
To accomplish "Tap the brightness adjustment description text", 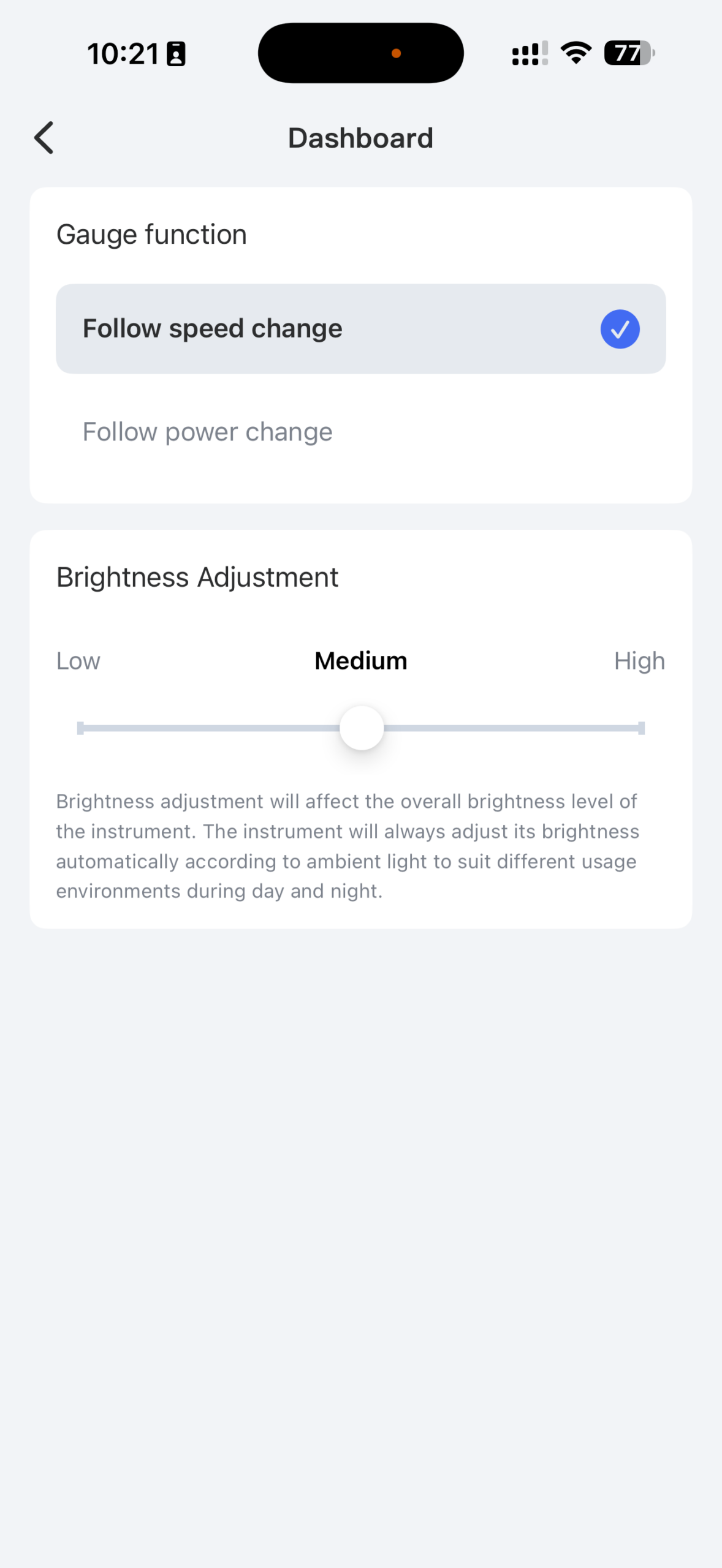I will coord(348,846).
